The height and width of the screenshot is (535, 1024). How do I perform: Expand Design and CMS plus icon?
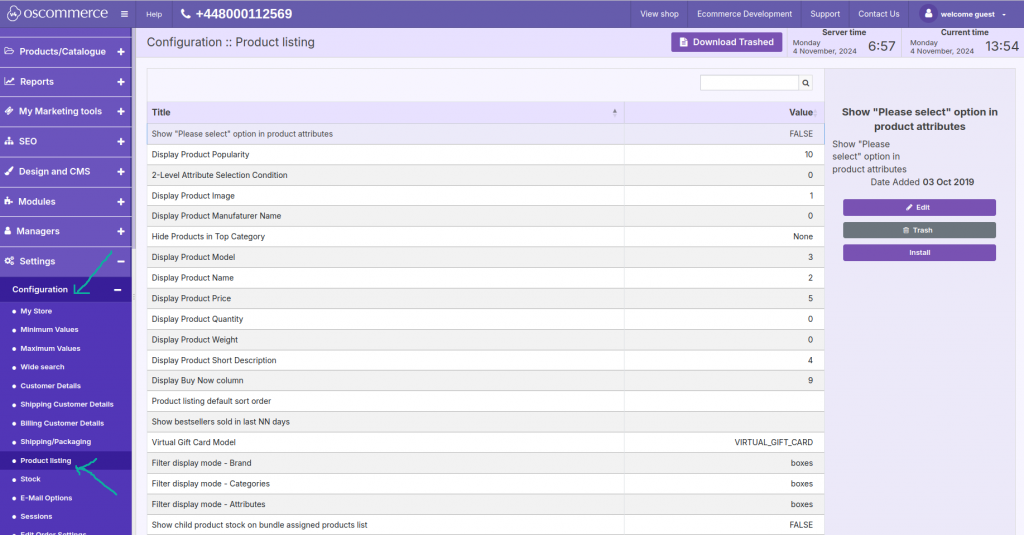[121, 172]
